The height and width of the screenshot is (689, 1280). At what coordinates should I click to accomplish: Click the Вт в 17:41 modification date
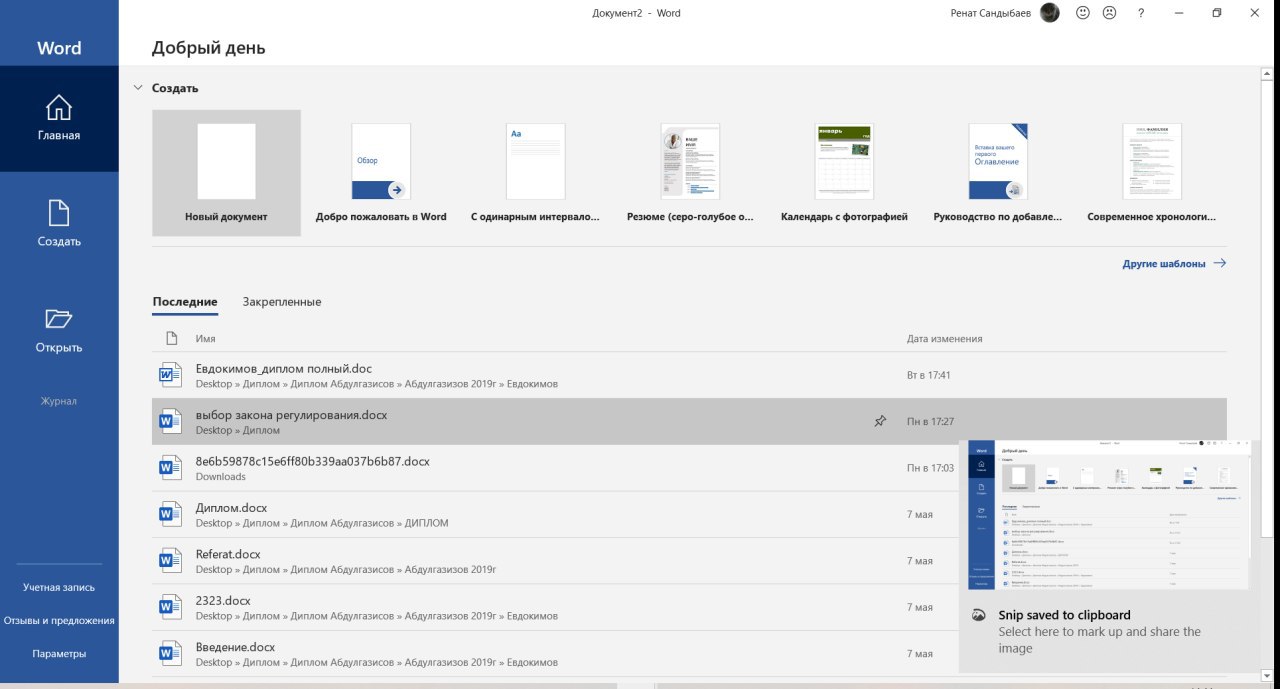pyautogui.click(x=928, y=376)
